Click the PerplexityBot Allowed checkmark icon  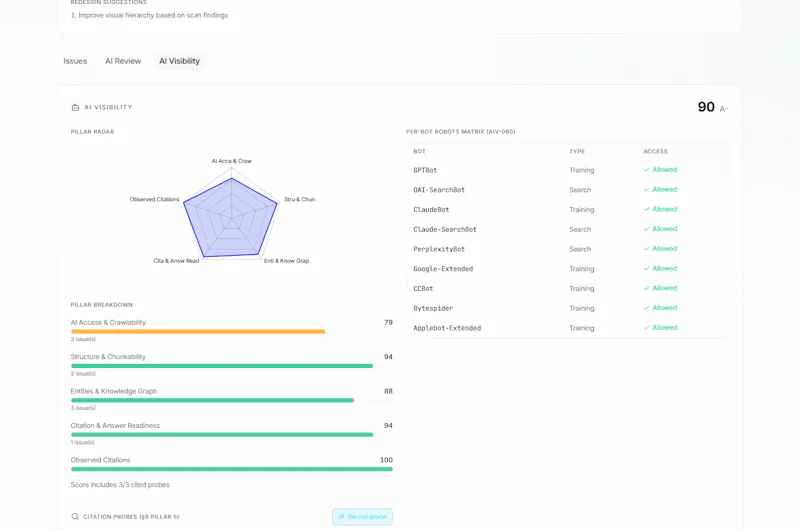coord(646,249)
